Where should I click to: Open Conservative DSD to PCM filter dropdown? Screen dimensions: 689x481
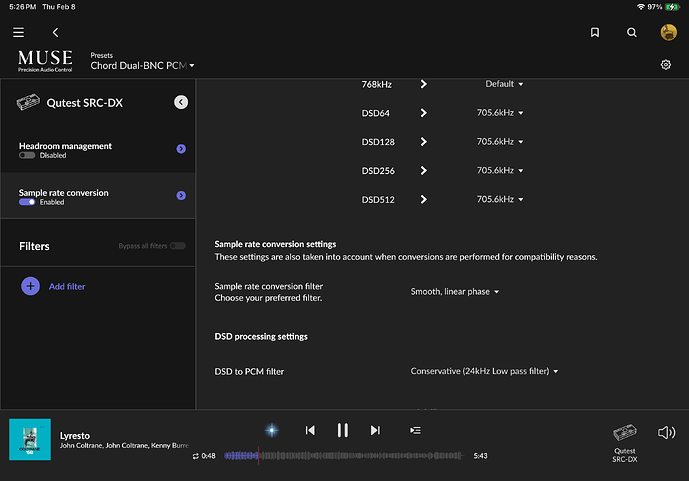coord(484,371)
